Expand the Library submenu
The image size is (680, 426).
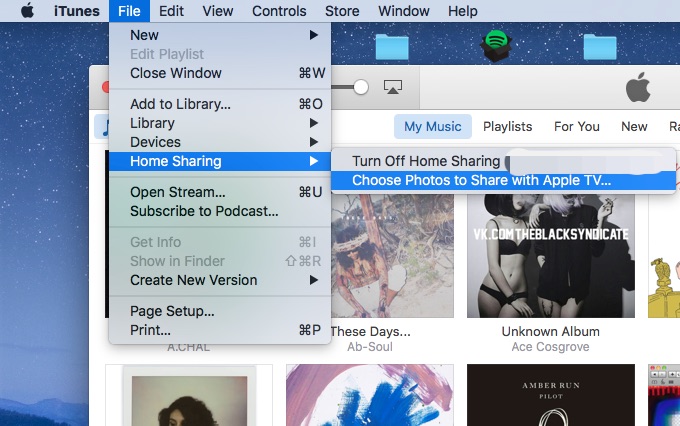click(x=220, y=123)
